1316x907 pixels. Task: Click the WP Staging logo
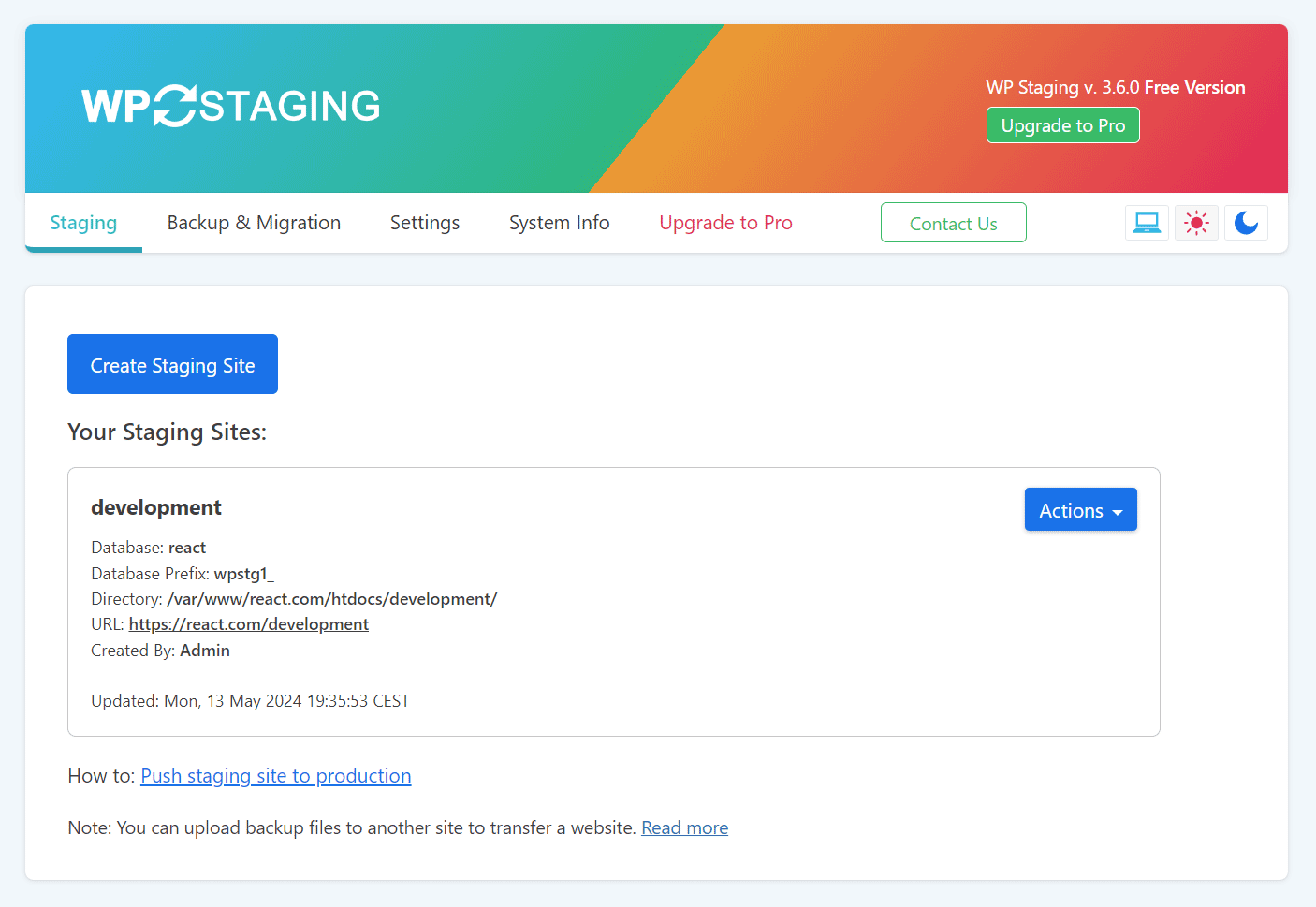click(231, 106)
